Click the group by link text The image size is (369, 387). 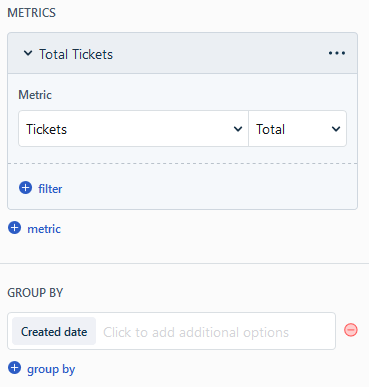[51, 369]
